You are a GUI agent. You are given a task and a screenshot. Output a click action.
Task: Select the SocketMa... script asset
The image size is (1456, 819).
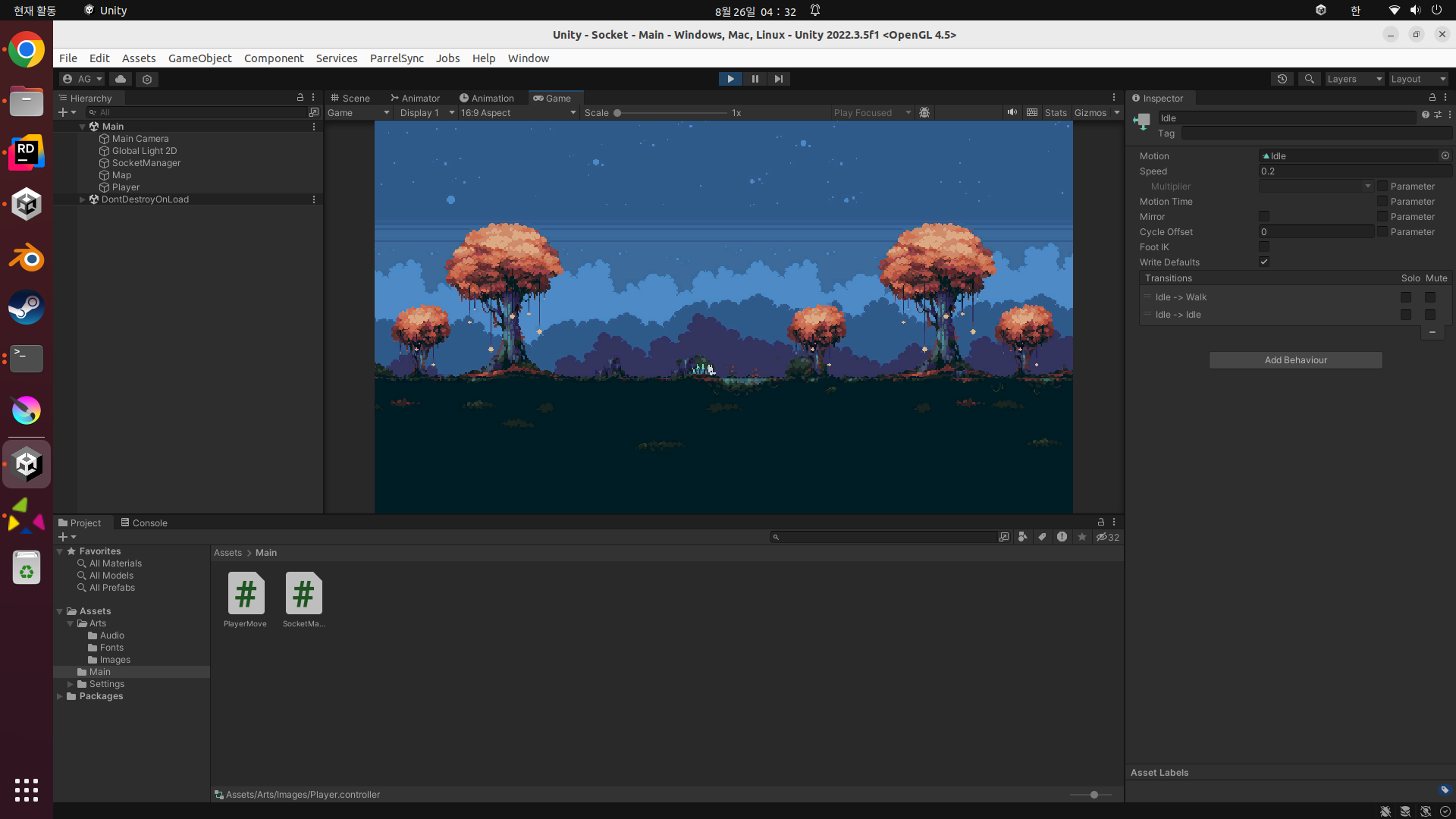click(x=303, y=599)
